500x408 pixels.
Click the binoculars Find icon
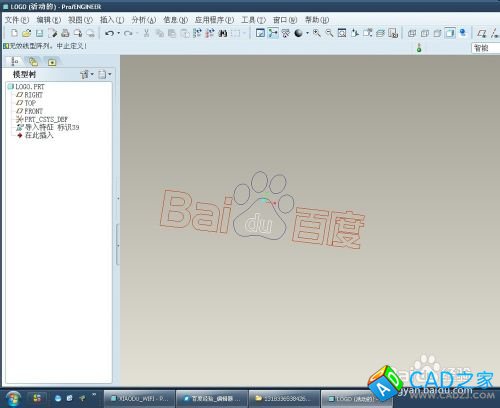pyautogui.click(x=223, y=33)
